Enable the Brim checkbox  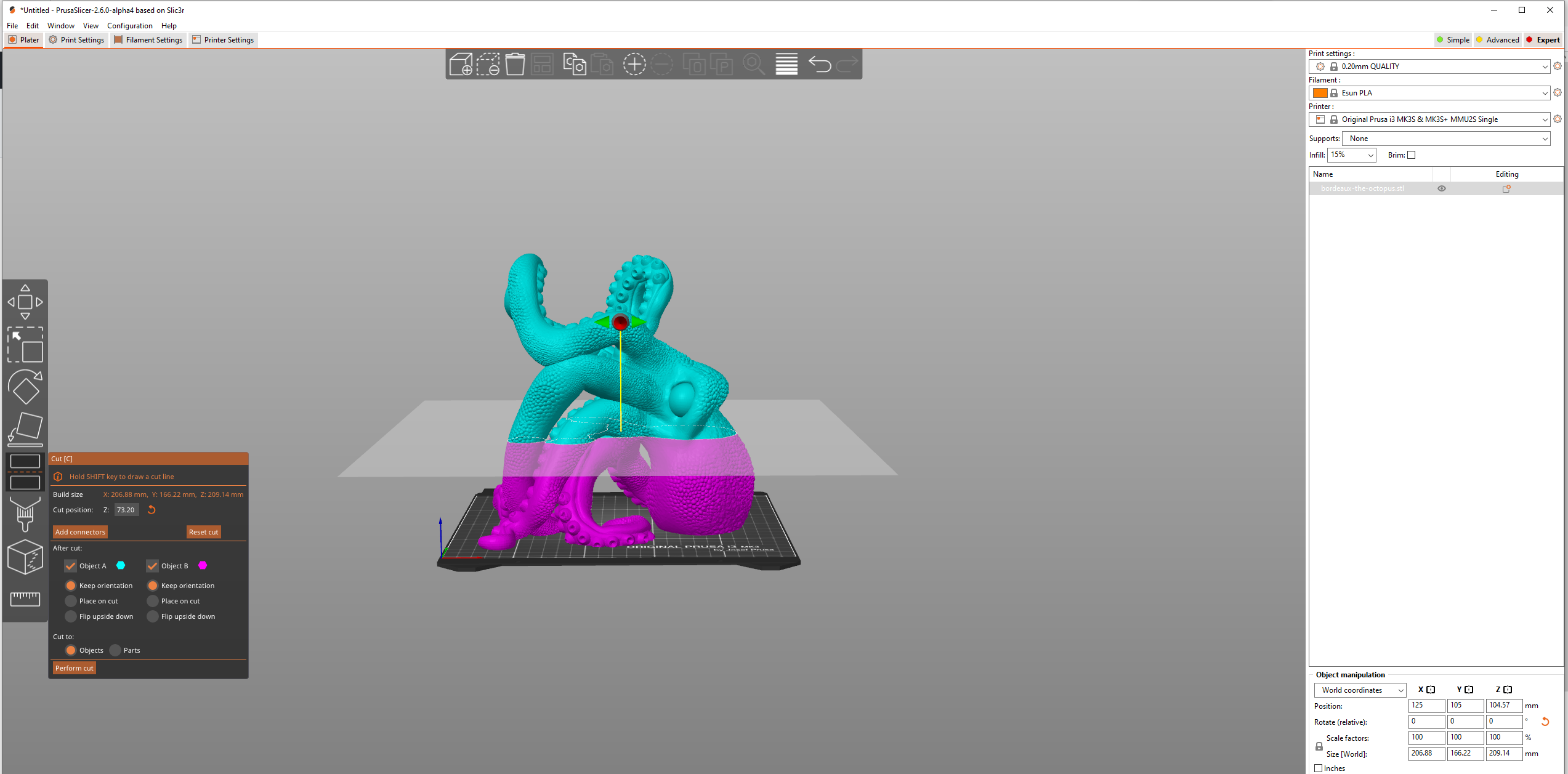1412,155
